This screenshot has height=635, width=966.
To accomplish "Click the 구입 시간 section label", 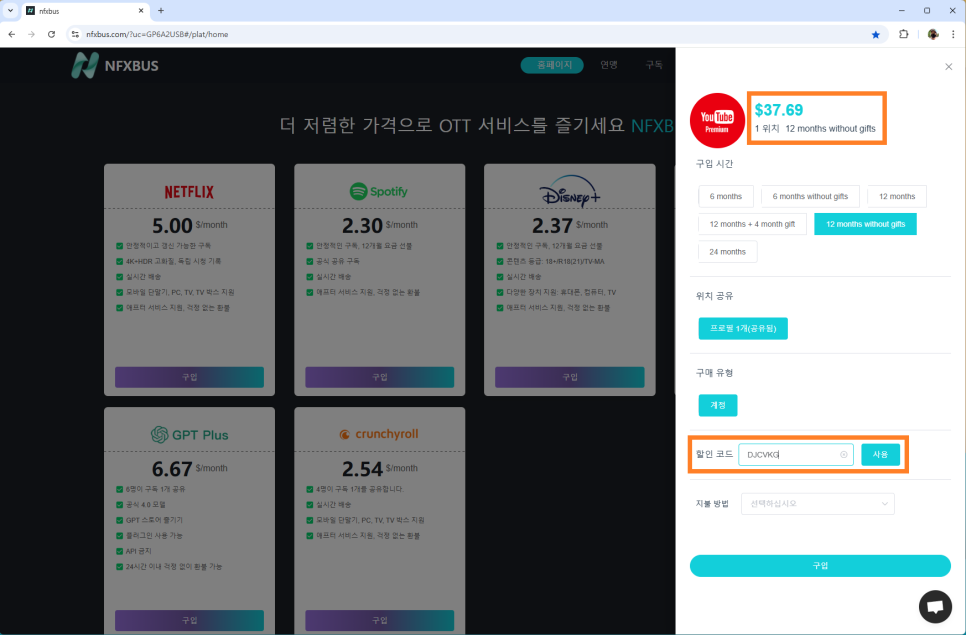I will pyautogui.click(x=715, y=164).
